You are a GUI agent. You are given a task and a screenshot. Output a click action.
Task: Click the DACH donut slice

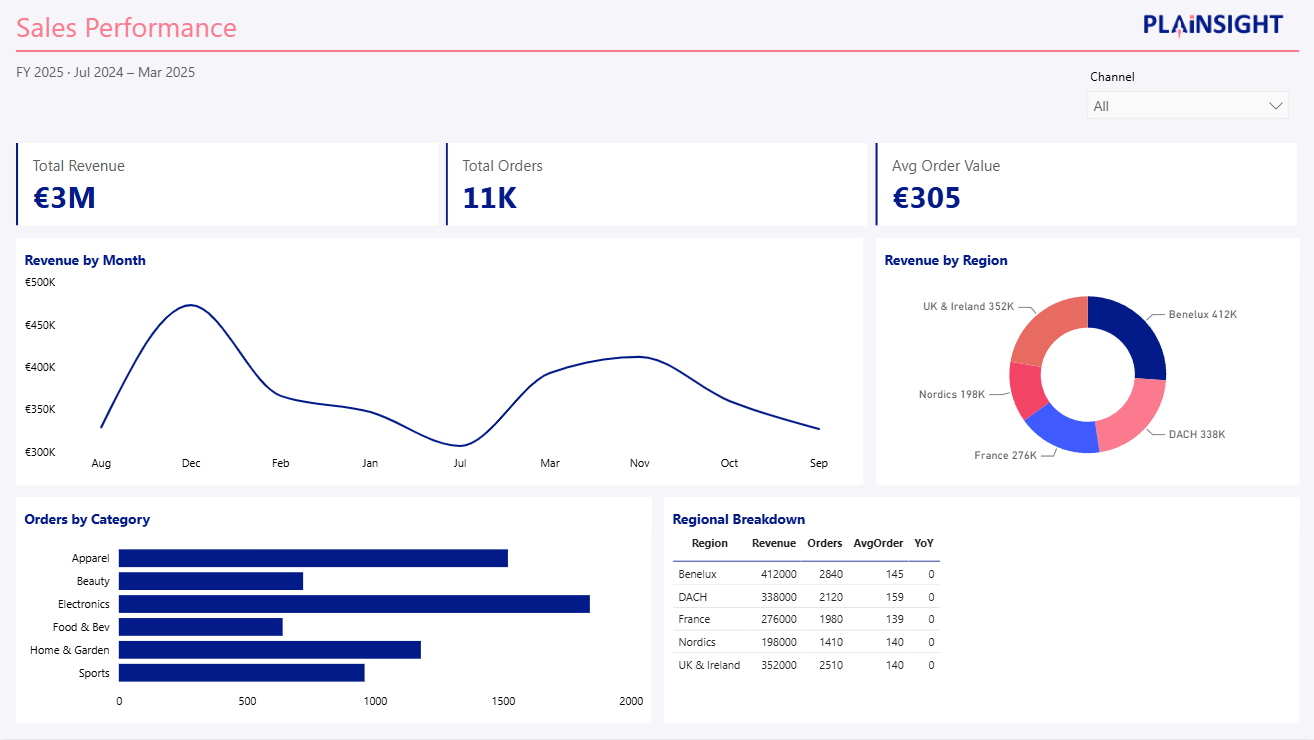1131,414
